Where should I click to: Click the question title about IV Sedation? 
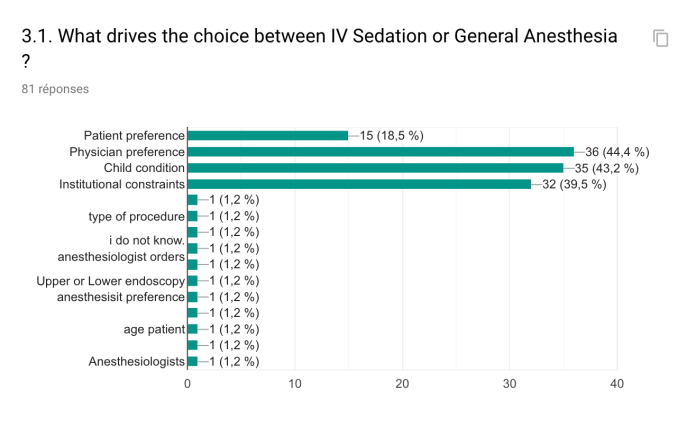coord(320,37)
